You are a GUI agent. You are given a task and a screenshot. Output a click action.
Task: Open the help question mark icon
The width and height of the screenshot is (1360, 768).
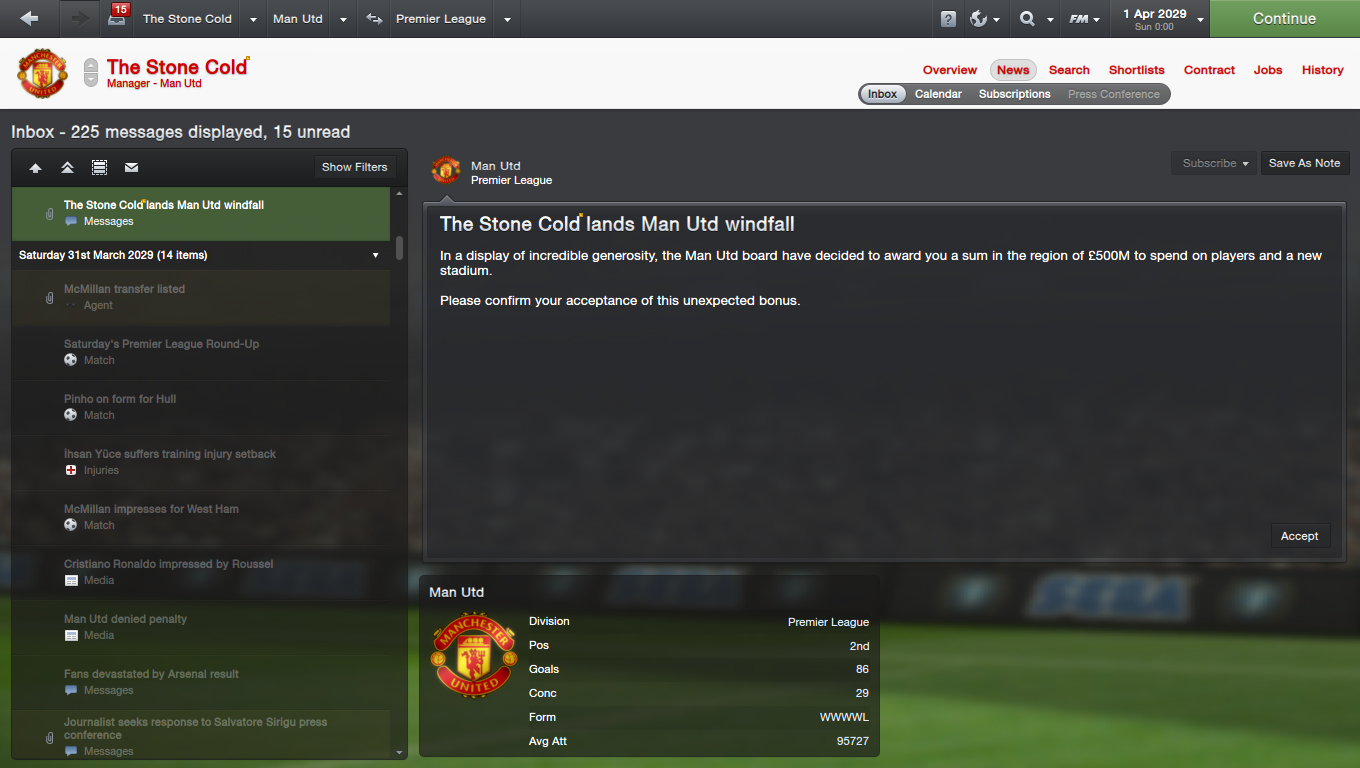(948, 19)
